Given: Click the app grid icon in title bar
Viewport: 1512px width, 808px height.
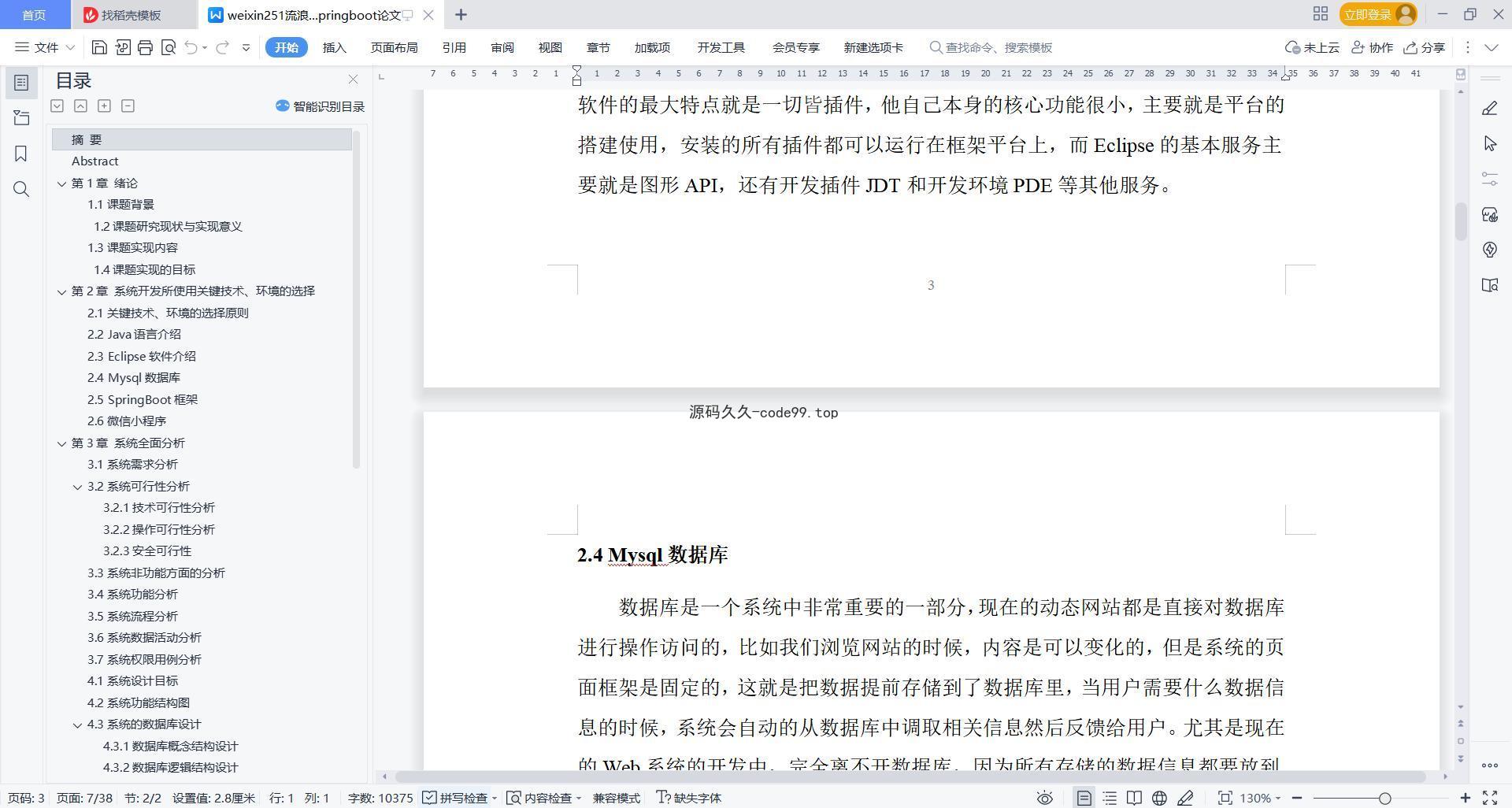Looking at the screenshot, I should [x=1321, y=14].
